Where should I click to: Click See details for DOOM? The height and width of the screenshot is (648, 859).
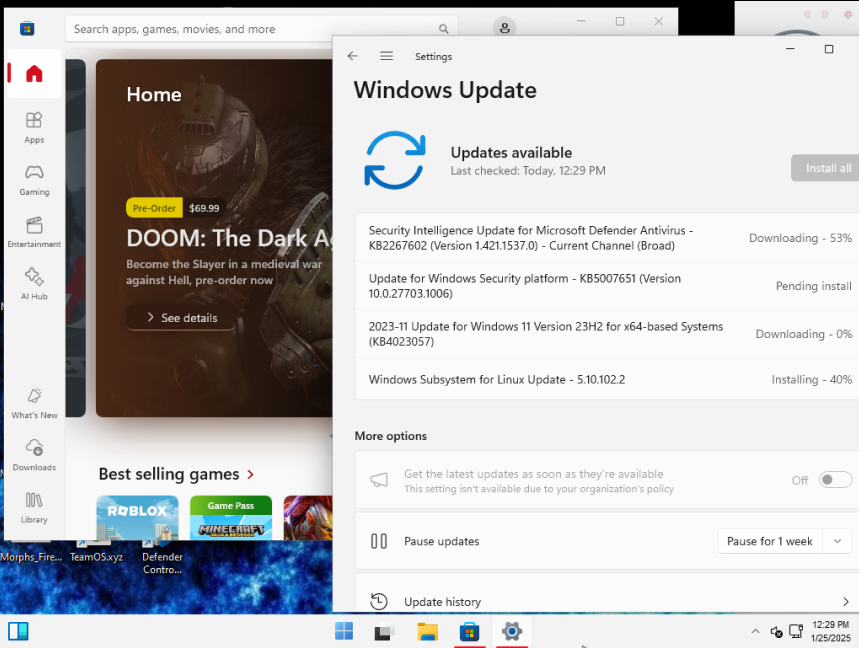[x=182, y=318]
